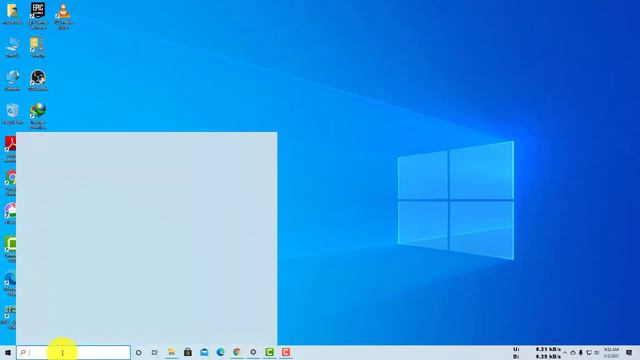The width and height of the screenshot is (640, 360).
Task: Select Internet Download Manager desktop shortcut
Action: click(x=38, y=116)
